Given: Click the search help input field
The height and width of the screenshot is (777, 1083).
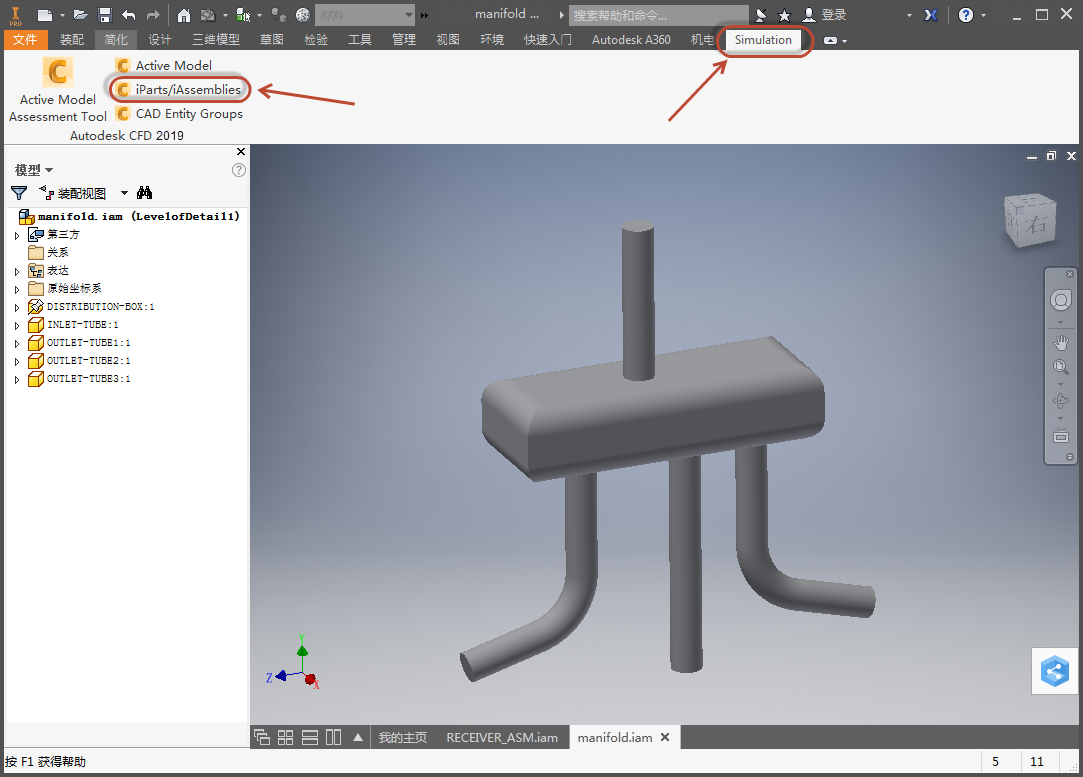Looking at the screenshot, I should click(x=658, y=15).
